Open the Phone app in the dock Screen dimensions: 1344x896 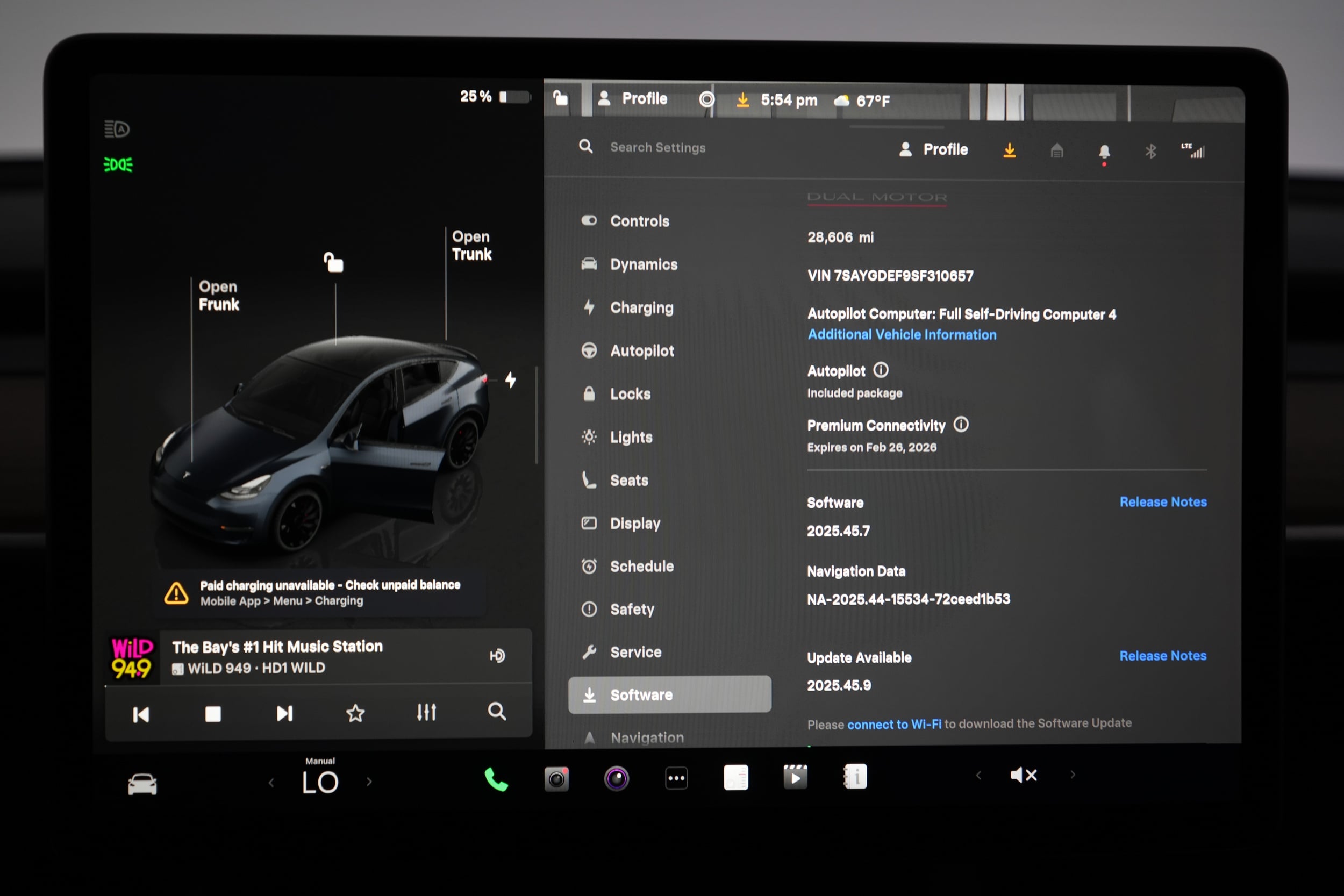coord(496,778)
